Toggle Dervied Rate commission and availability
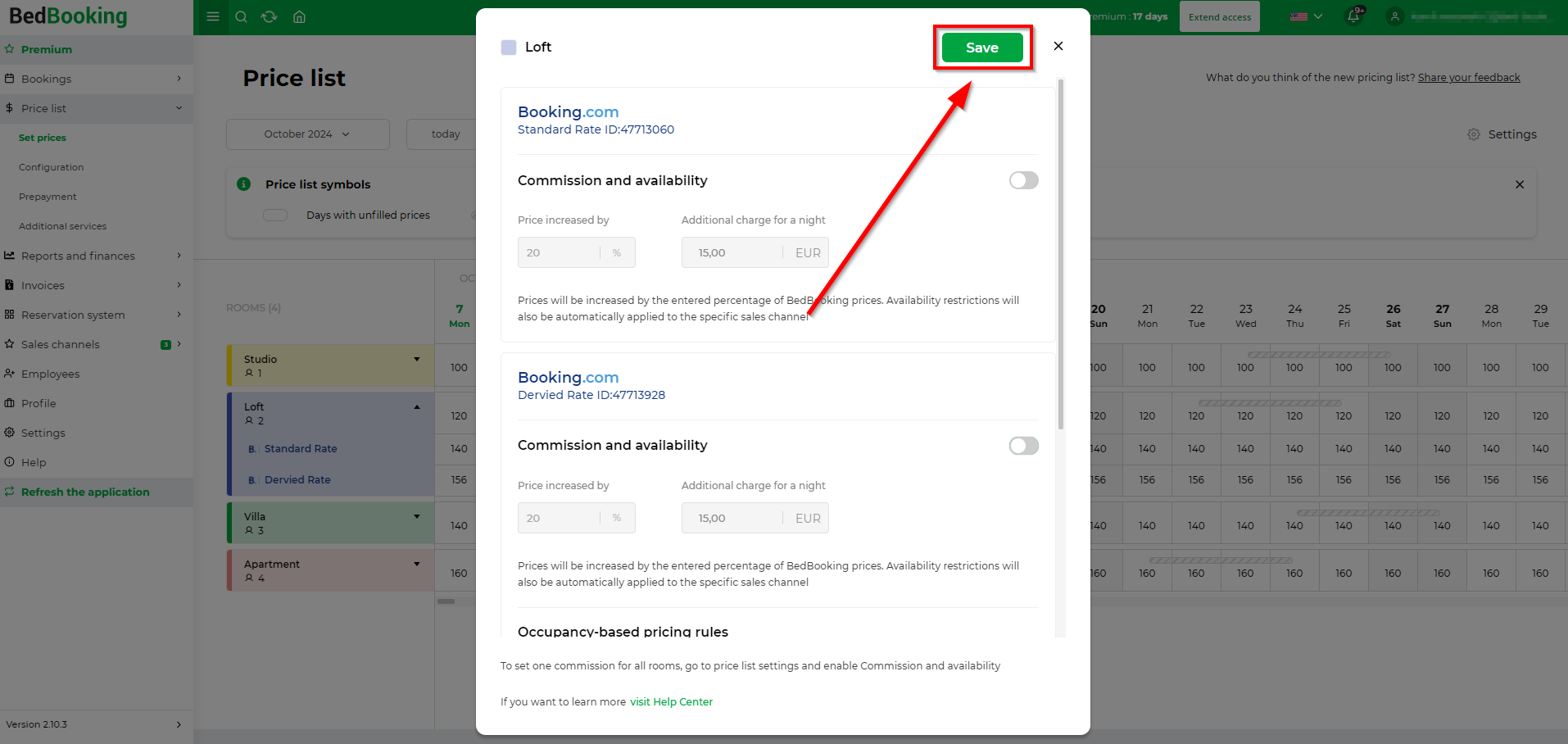The width and height of the screenshot is (1568, 744). pyautogui.click(x=1023, y=446)
